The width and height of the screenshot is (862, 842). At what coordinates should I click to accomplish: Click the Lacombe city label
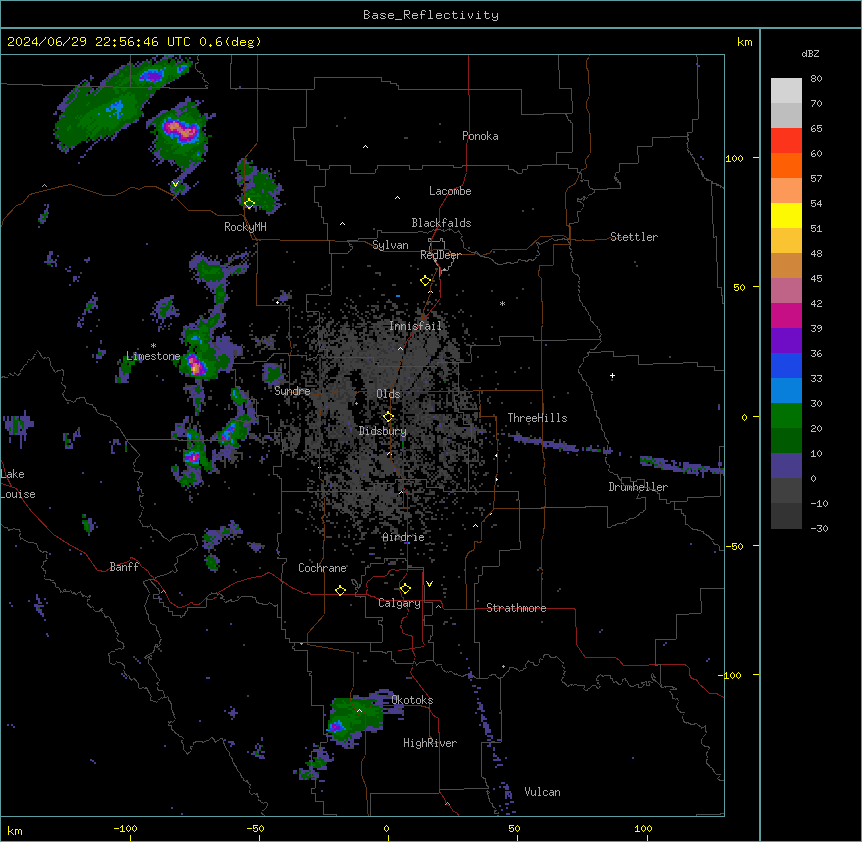tap(450, 191)
